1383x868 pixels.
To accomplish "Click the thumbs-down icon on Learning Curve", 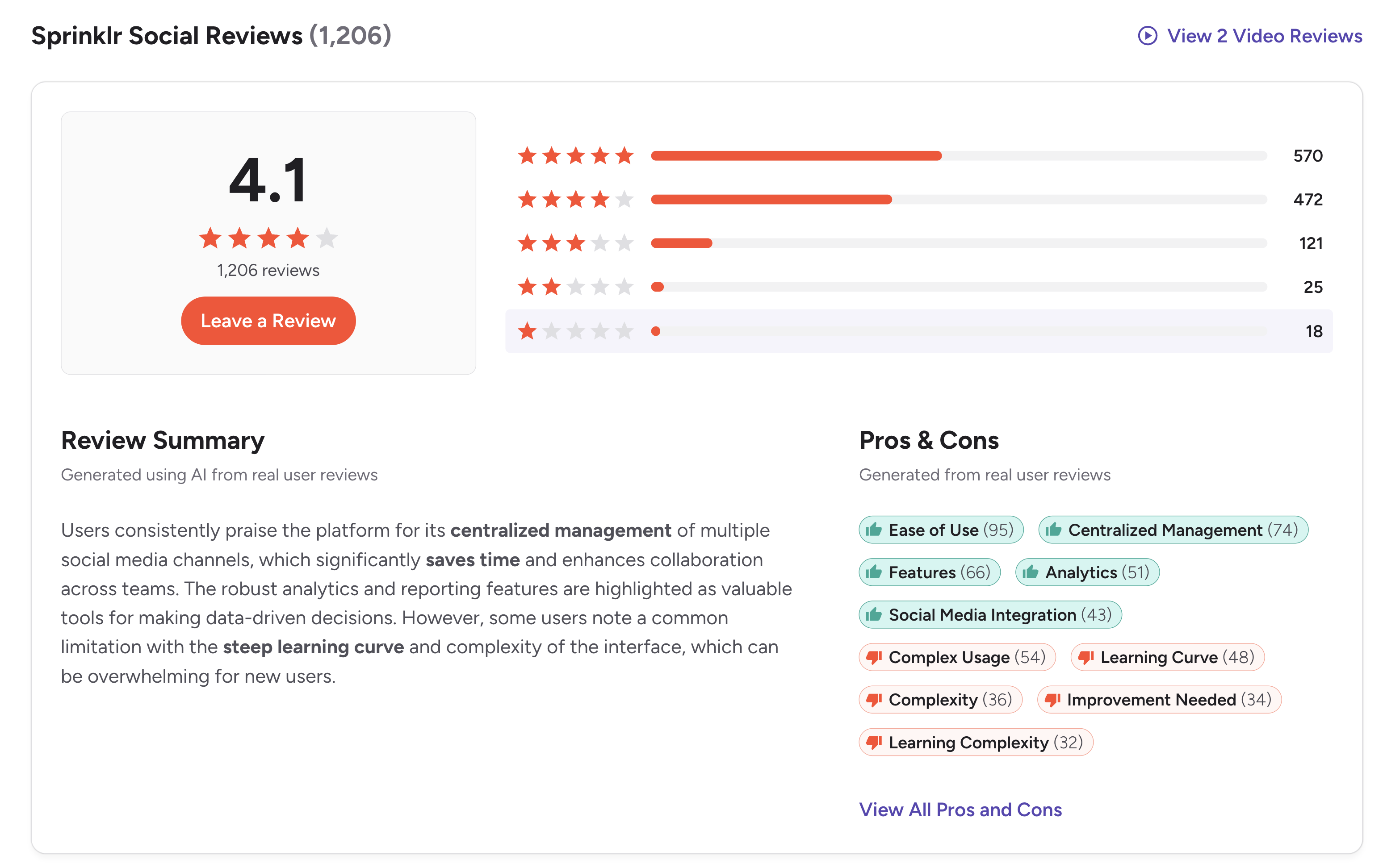I will point(1085,657).
